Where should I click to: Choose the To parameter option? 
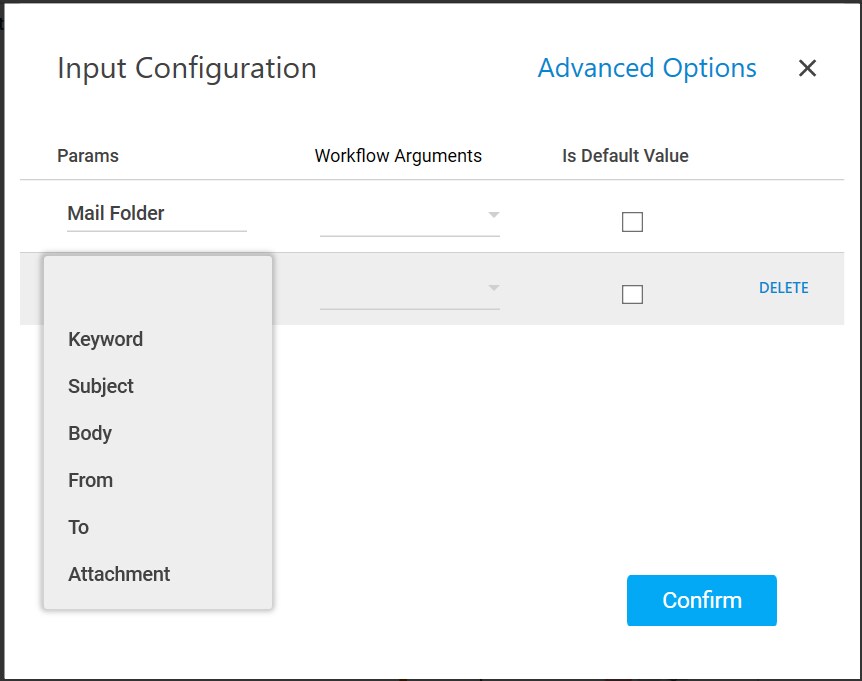coord(79,527)
